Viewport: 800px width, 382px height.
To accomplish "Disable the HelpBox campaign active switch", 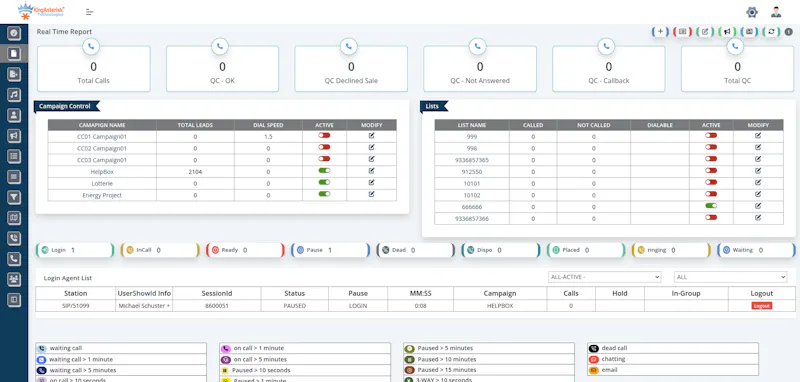I will tap(324, 171).
